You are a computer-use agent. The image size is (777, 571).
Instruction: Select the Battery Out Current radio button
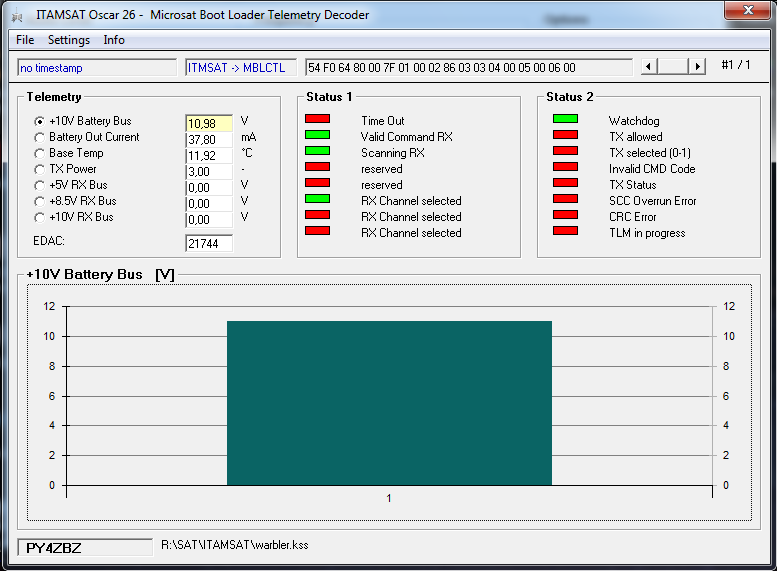tap(40, 137)
